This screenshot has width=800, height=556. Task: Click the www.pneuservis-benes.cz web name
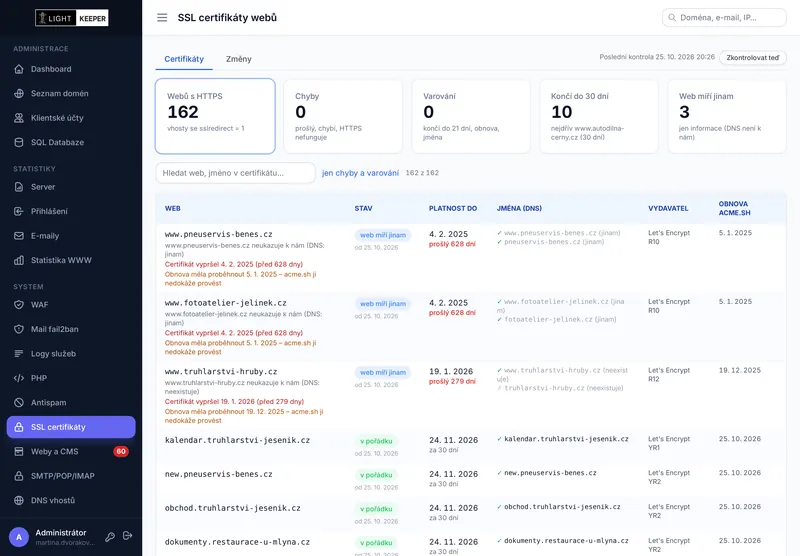[218, 234]
